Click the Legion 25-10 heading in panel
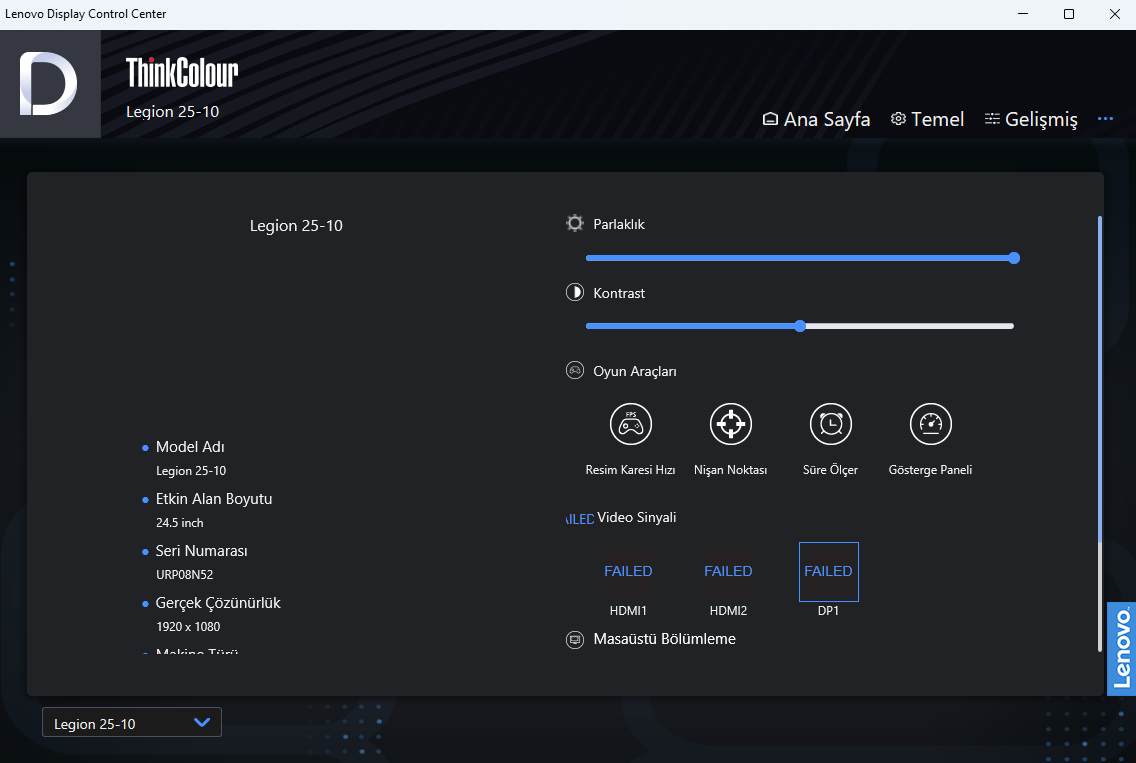The width and height of the screenshot is (1136, 763). (296, 225)
